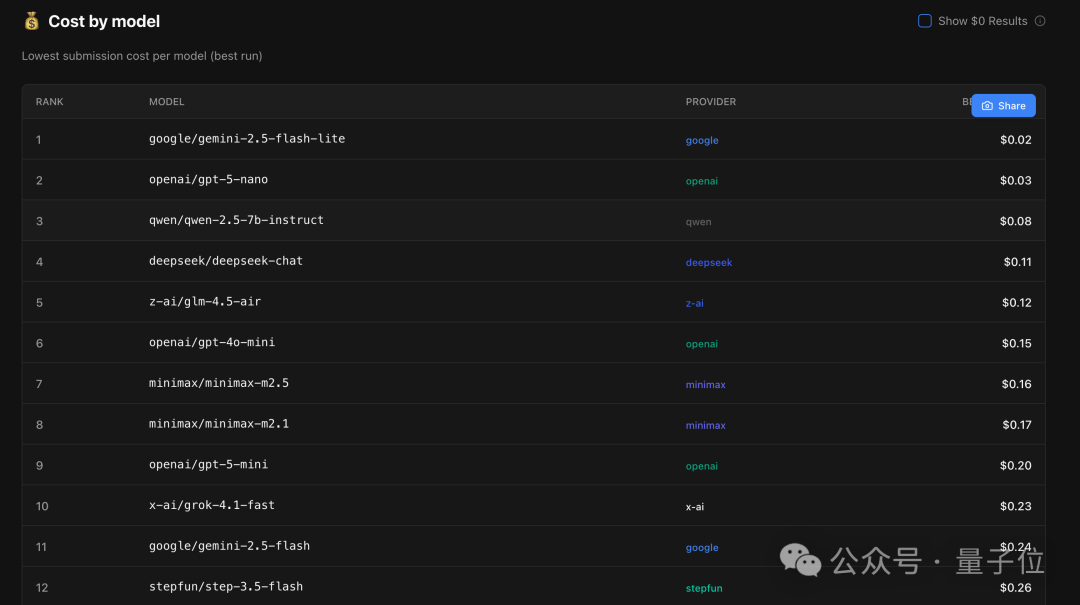Click the $0.12 cost value
Image resolution: width=1080 pixels, height=605 pixels.
coord(1017,302)
